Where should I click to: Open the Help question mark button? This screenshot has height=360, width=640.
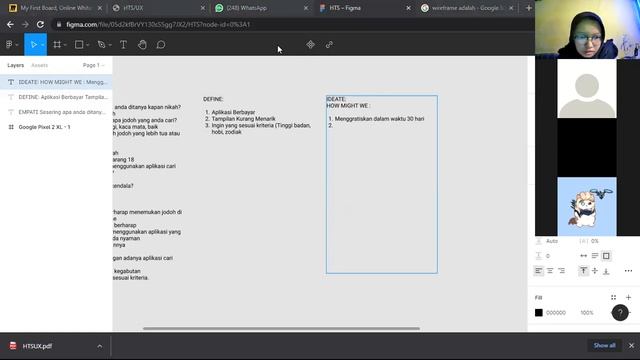[620, 313]
